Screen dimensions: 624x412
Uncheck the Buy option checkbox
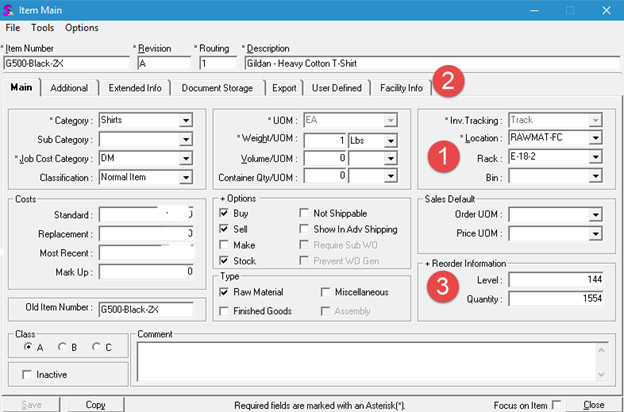(x=226, y=213)
